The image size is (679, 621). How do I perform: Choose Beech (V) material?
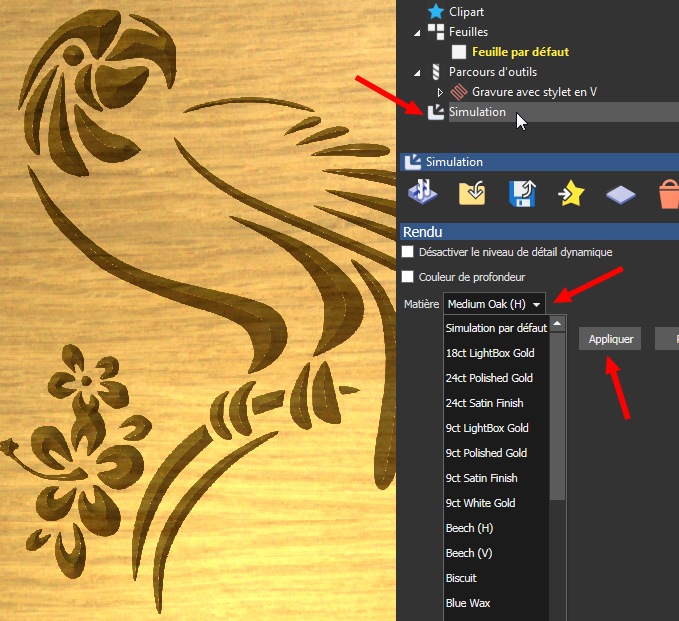tap(496, 553)
